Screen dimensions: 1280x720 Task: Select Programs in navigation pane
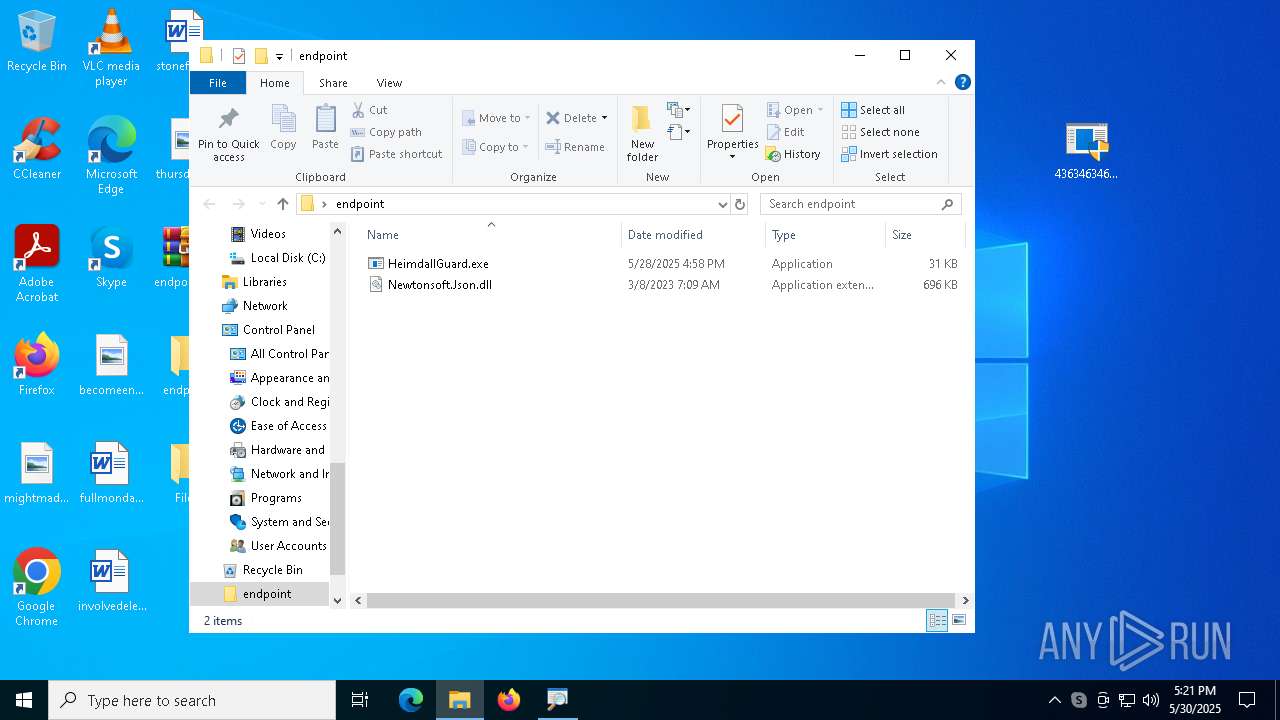[x=276, y=498]
